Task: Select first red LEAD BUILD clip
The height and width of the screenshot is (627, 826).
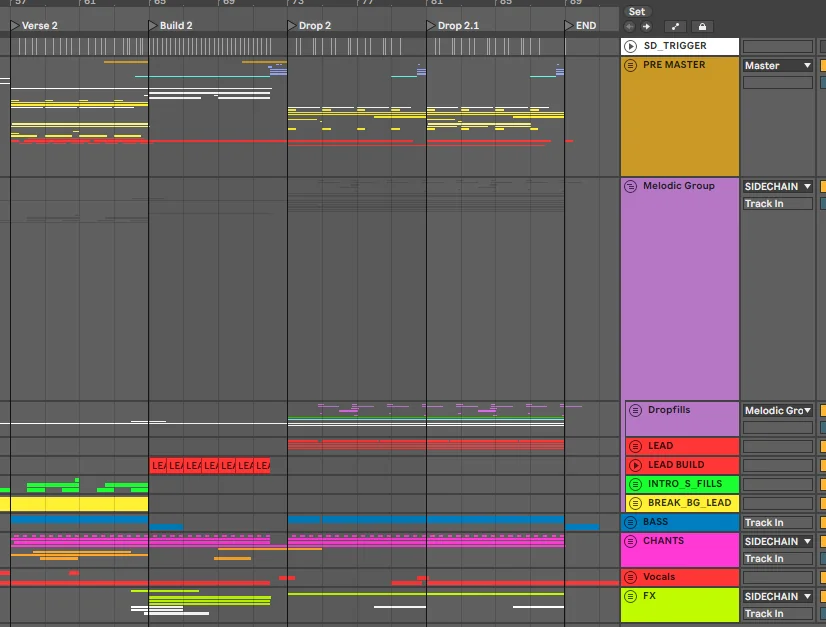Action: (158, 466)
